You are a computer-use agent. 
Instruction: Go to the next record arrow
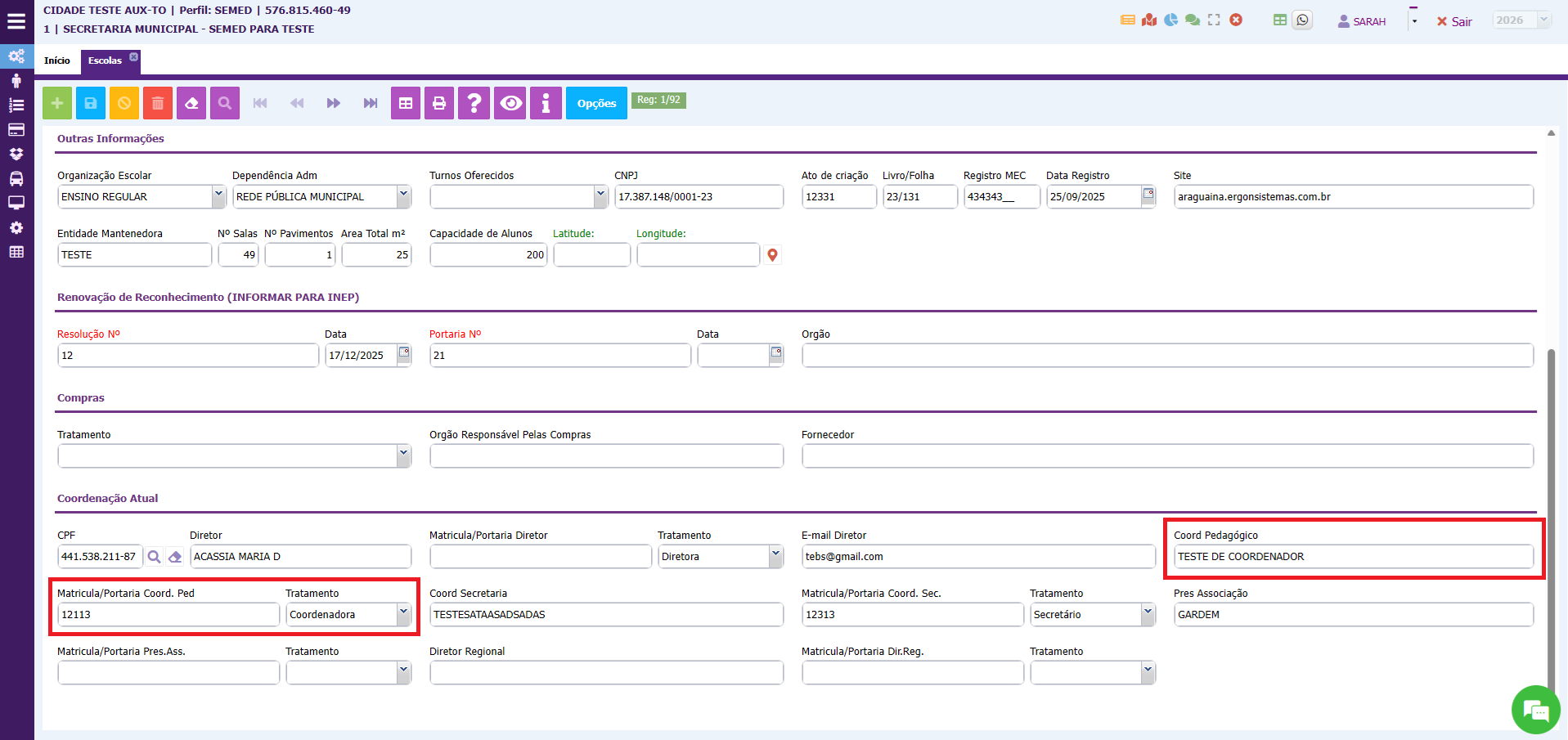coord(333,103)
